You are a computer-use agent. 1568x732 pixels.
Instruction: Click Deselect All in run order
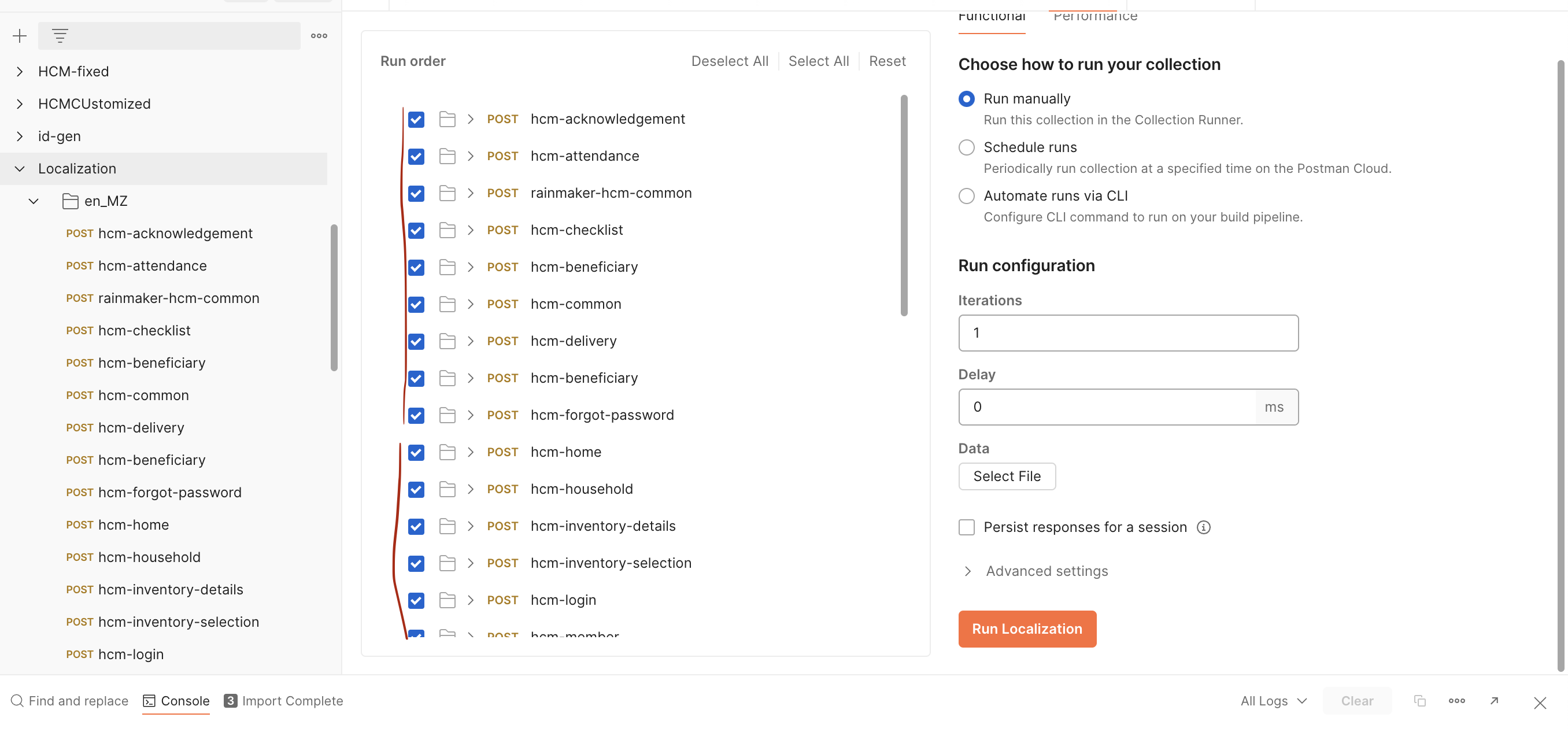point(730,61)
